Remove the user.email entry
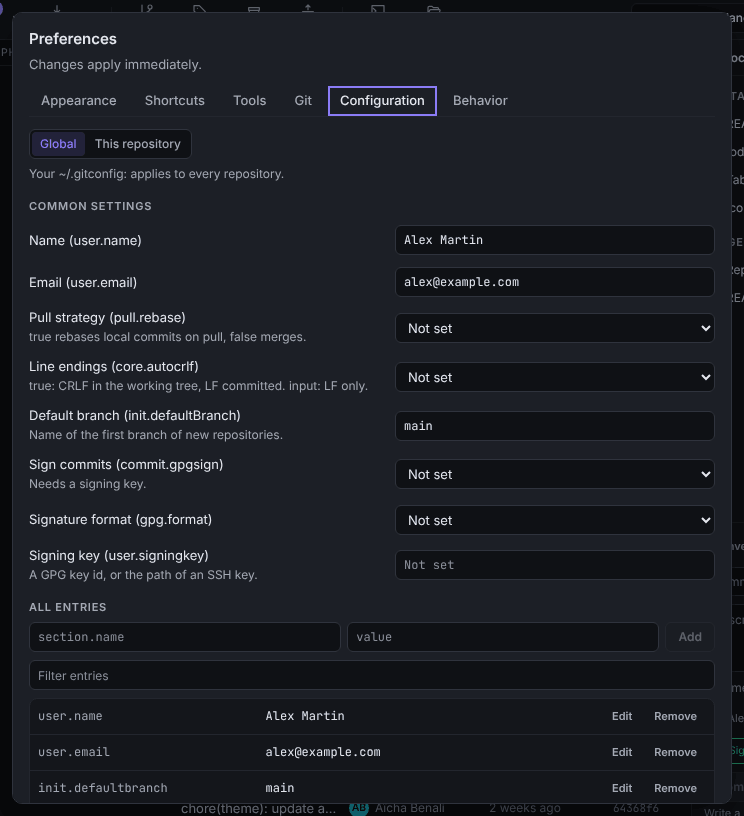Image resolution: width=744 pixels, height=816 pixels. pyautogui.click(x=675, y=752)
